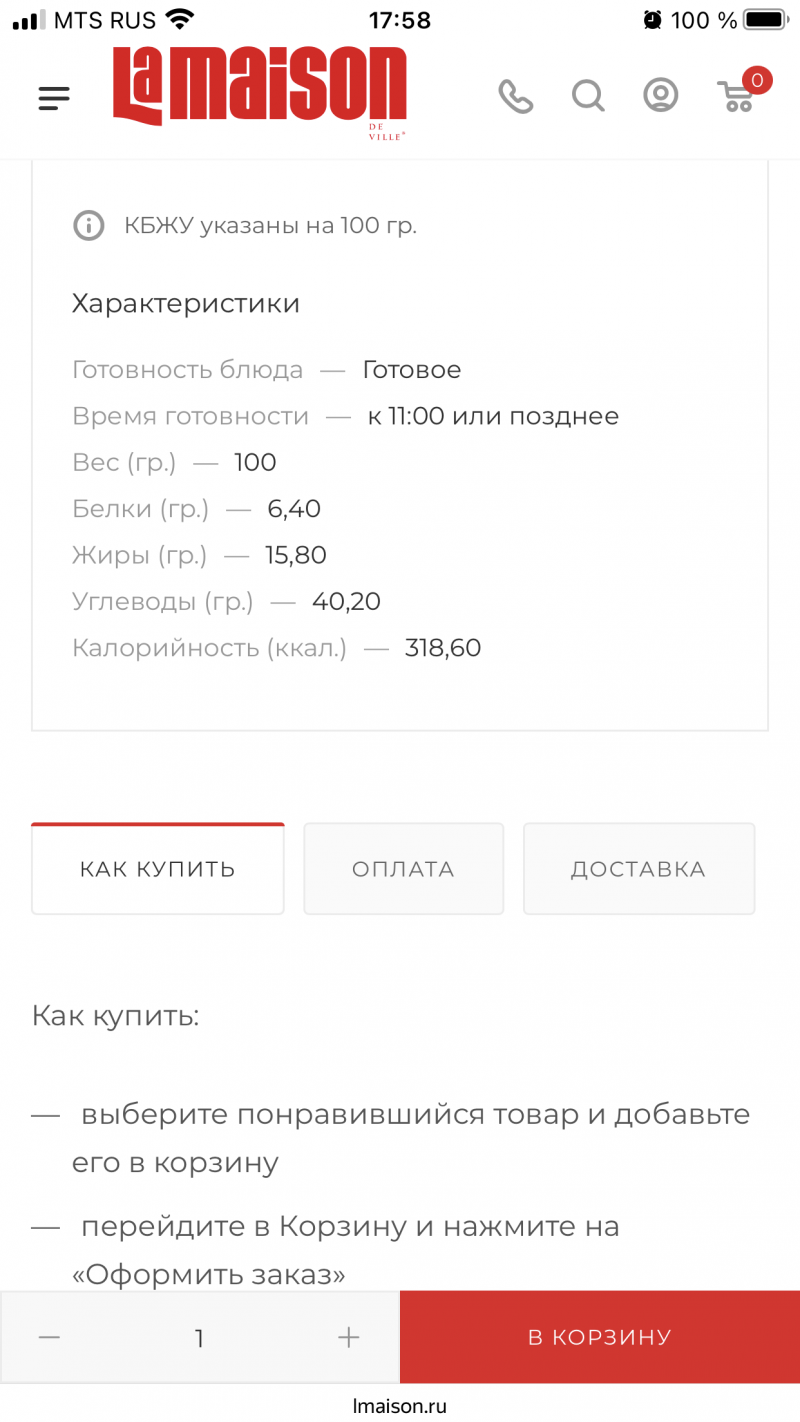Tap the quantity field showing 1
800x1422 pixels.
pyautogui.click(x=199, y=1338)
